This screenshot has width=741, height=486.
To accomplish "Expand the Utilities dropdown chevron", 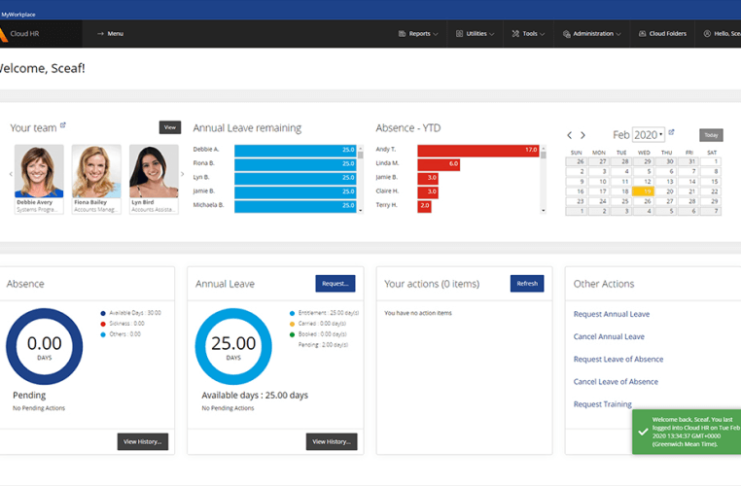I will click(x=492, y=34).
